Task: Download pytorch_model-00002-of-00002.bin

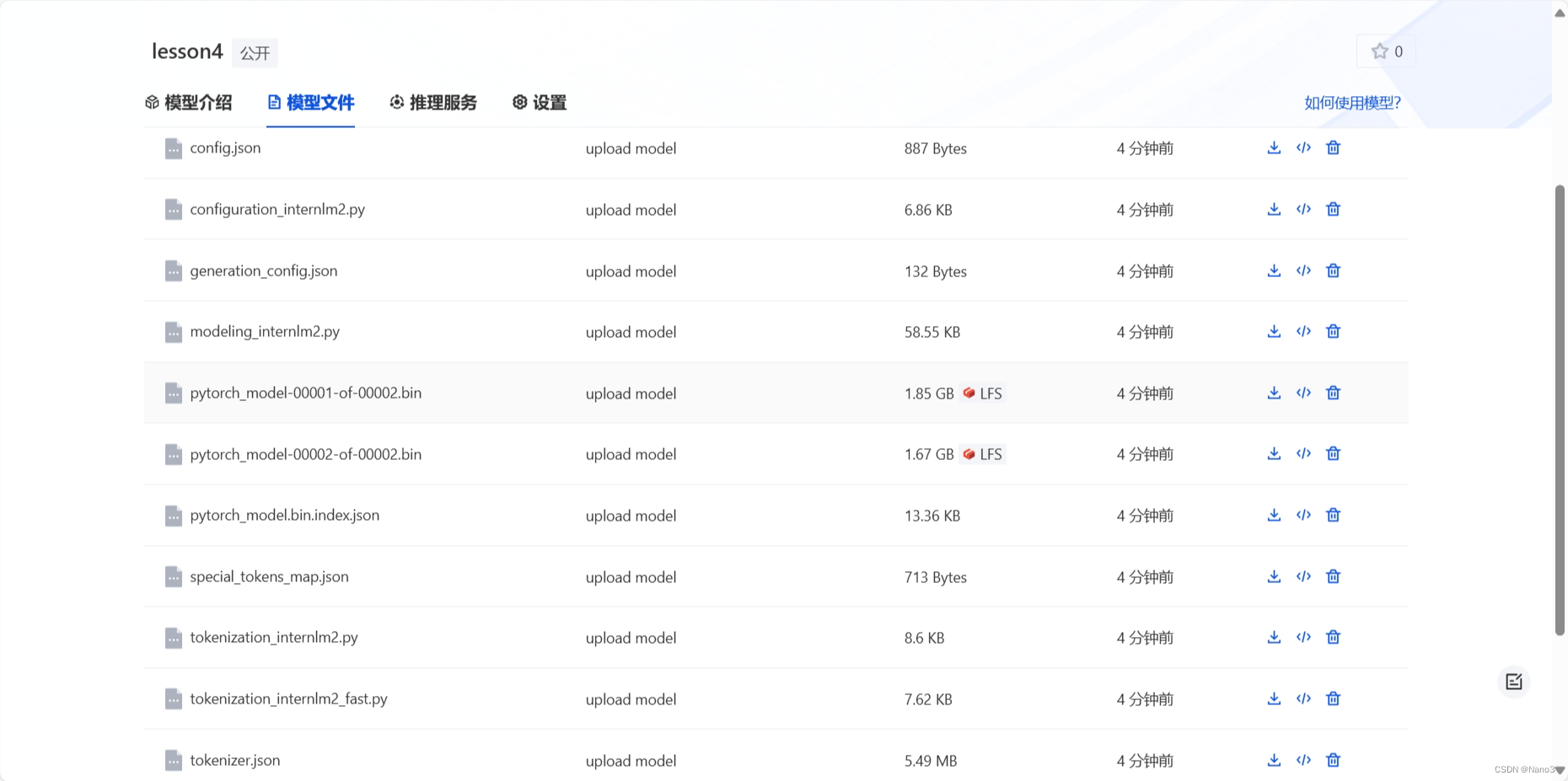Action: 1274,453
